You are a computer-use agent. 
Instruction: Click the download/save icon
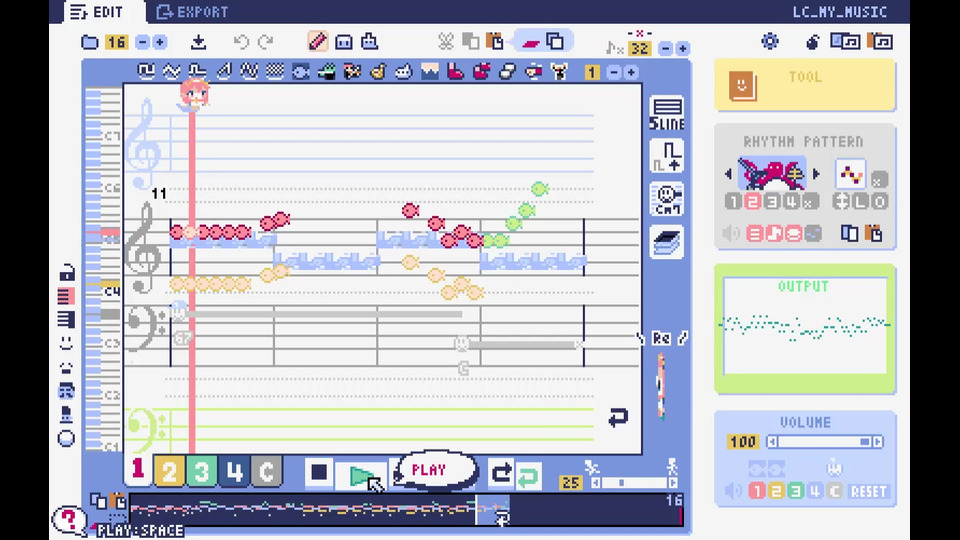coord(198,42)
